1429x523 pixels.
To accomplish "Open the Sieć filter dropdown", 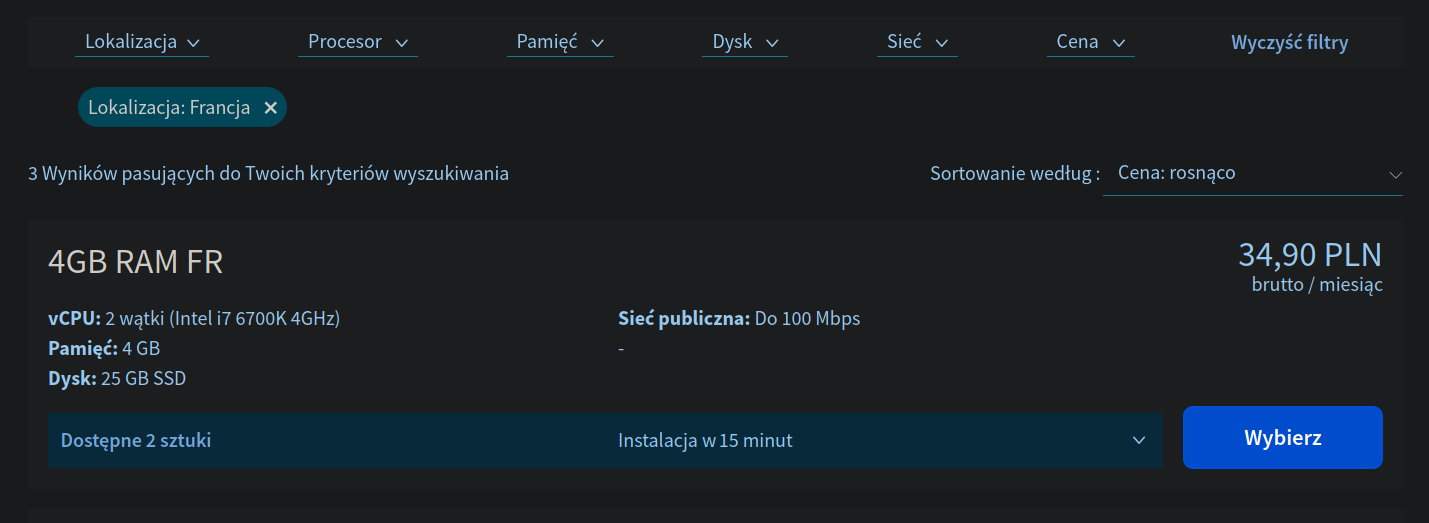I will coord(917,42).
